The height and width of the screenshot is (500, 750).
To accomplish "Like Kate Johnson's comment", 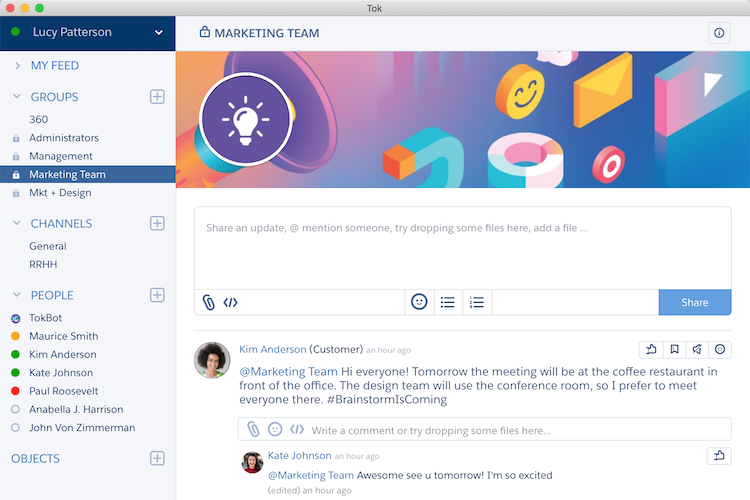I will click(x=719, y=456).
